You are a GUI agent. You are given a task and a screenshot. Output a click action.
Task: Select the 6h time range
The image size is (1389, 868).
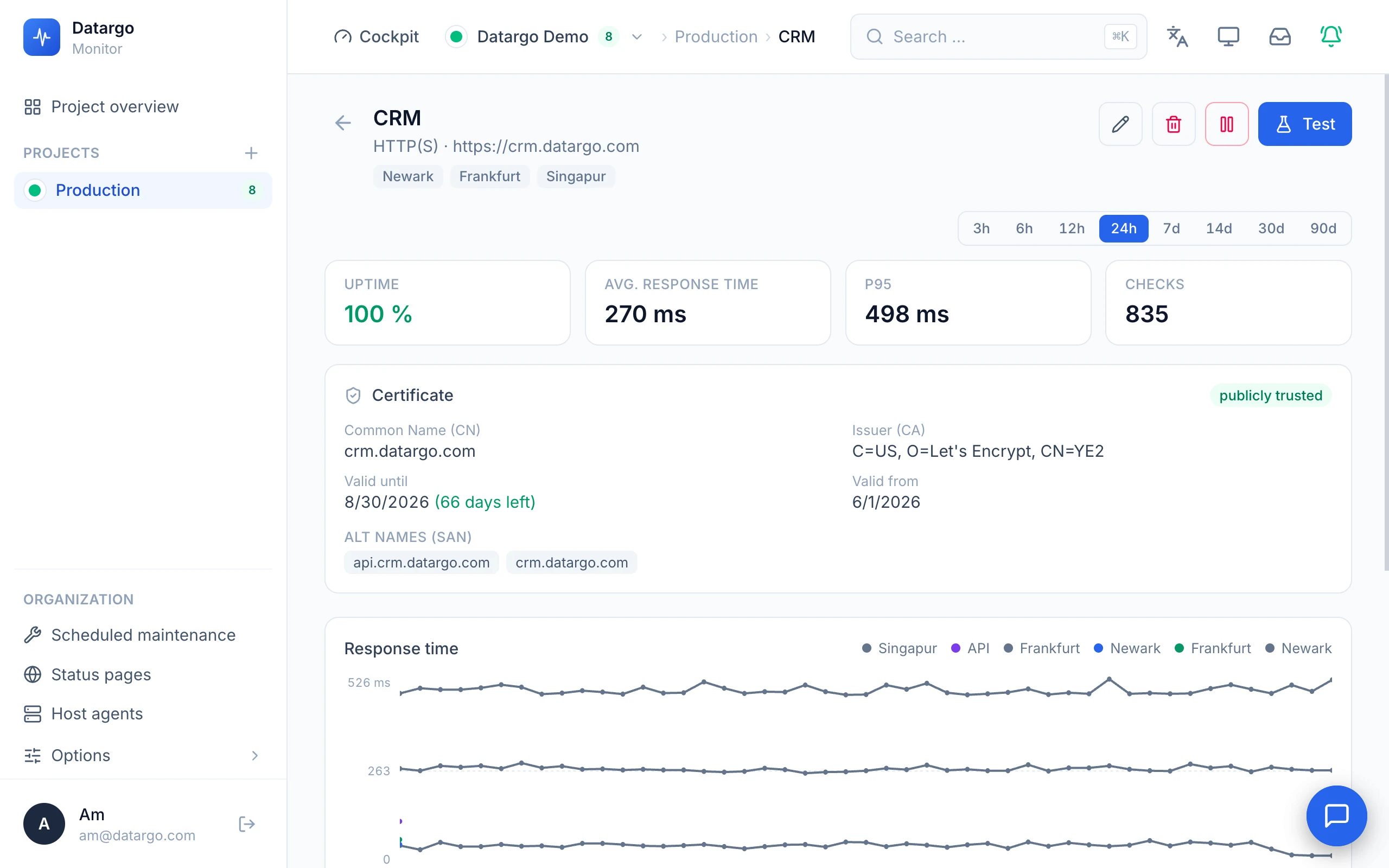pos(1024,228)
